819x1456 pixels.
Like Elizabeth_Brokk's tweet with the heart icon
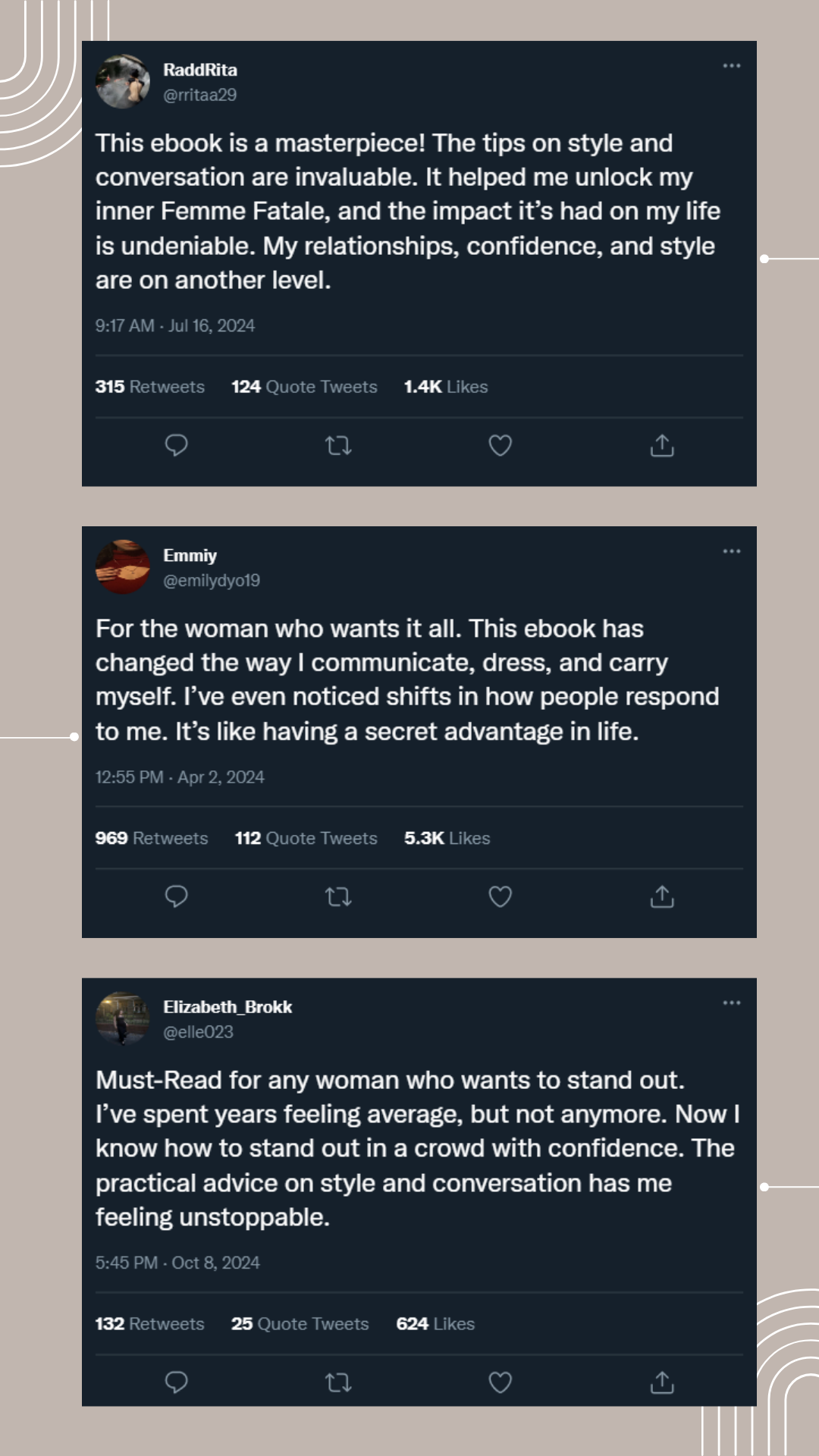[x=500, y=1382]
